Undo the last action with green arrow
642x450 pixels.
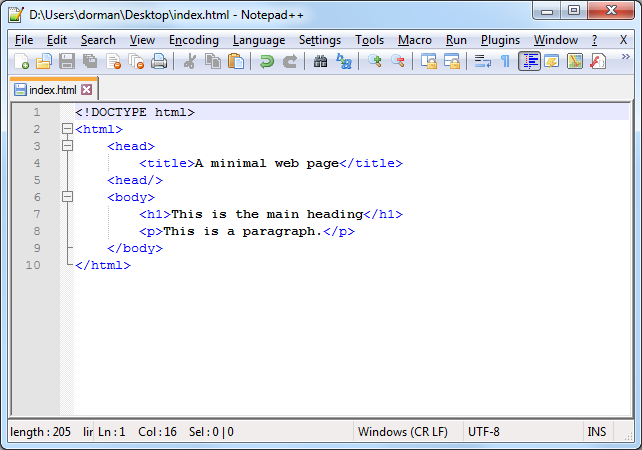tap(267, 61)
